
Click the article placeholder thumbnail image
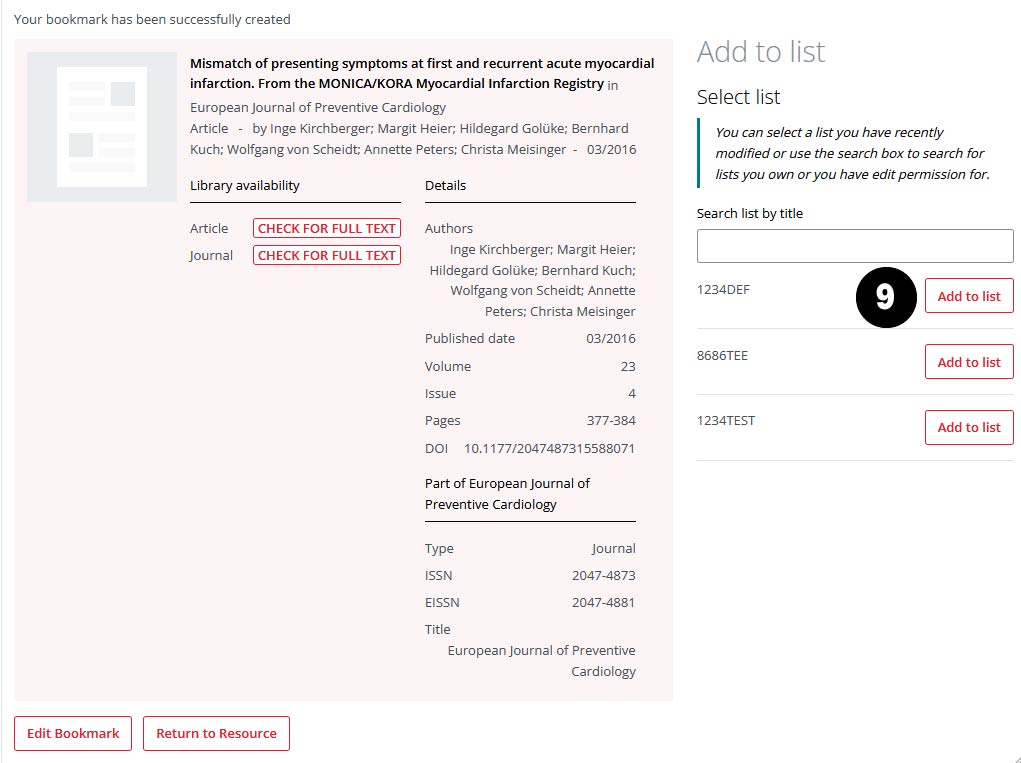[x=102, y=127]
